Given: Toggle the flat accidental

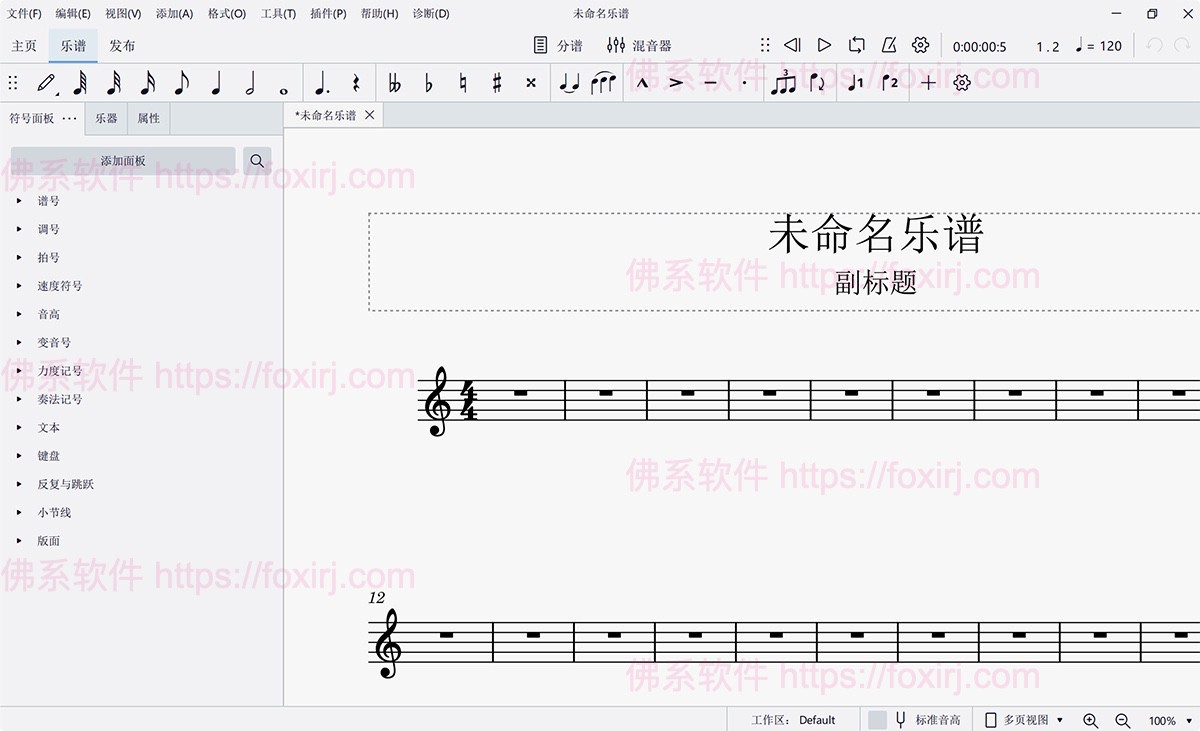Looking at the screenshot, I should point(429,83).
